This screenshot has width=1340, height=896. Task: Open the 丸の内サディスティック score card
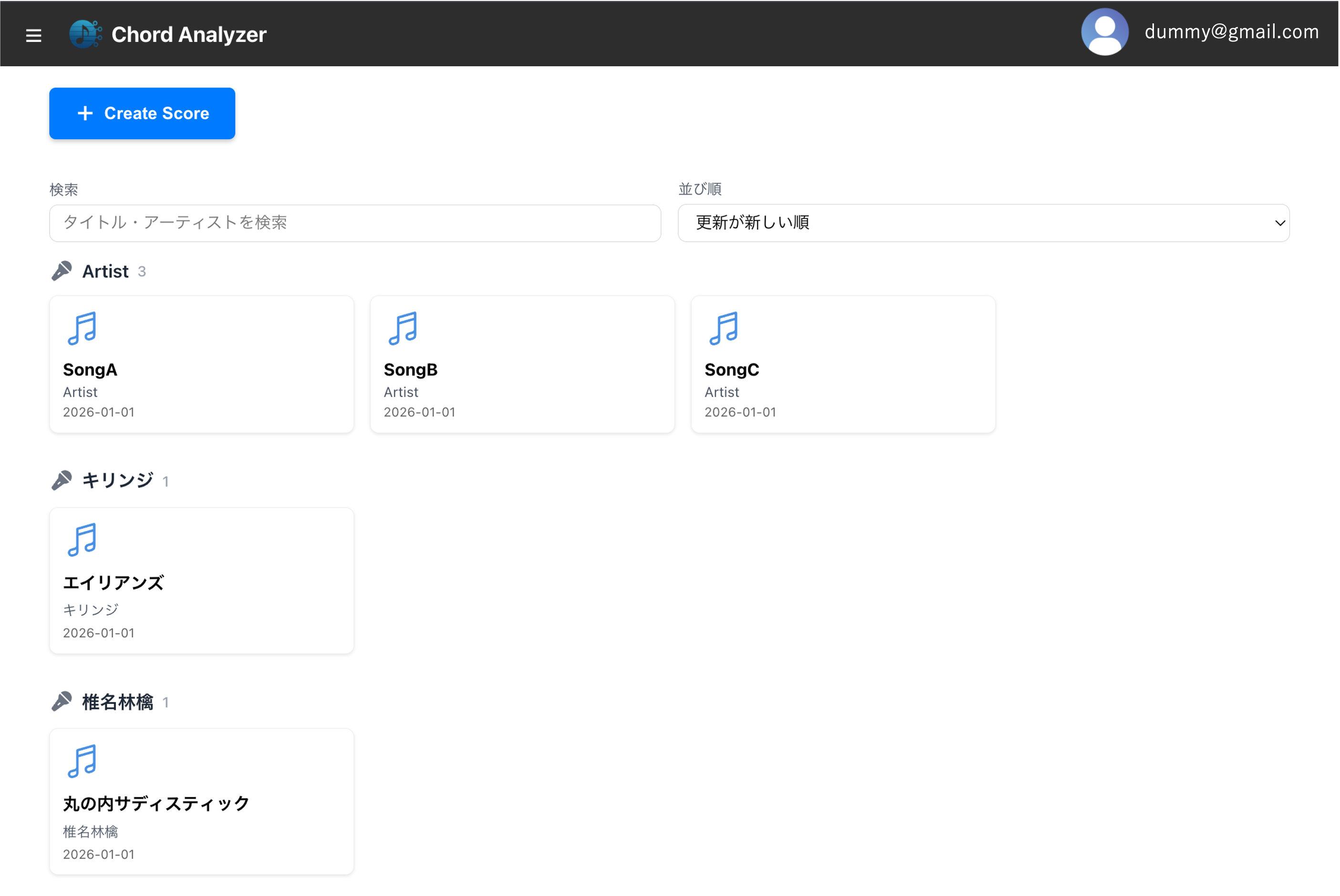[201, 801]
